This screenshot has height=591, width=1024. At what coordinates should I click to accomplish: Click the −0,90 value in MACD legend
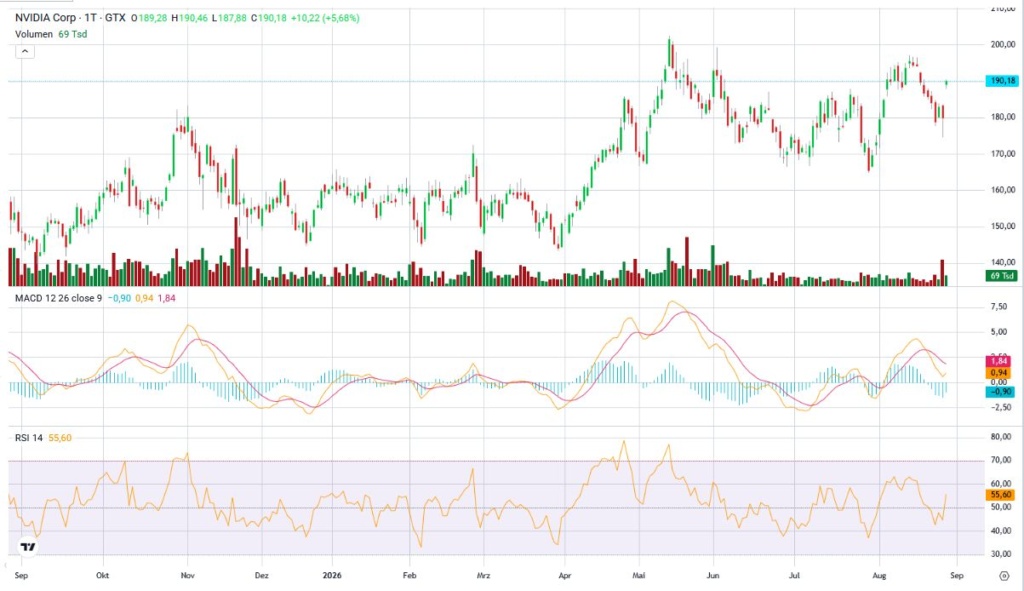(x=119, y=298)
